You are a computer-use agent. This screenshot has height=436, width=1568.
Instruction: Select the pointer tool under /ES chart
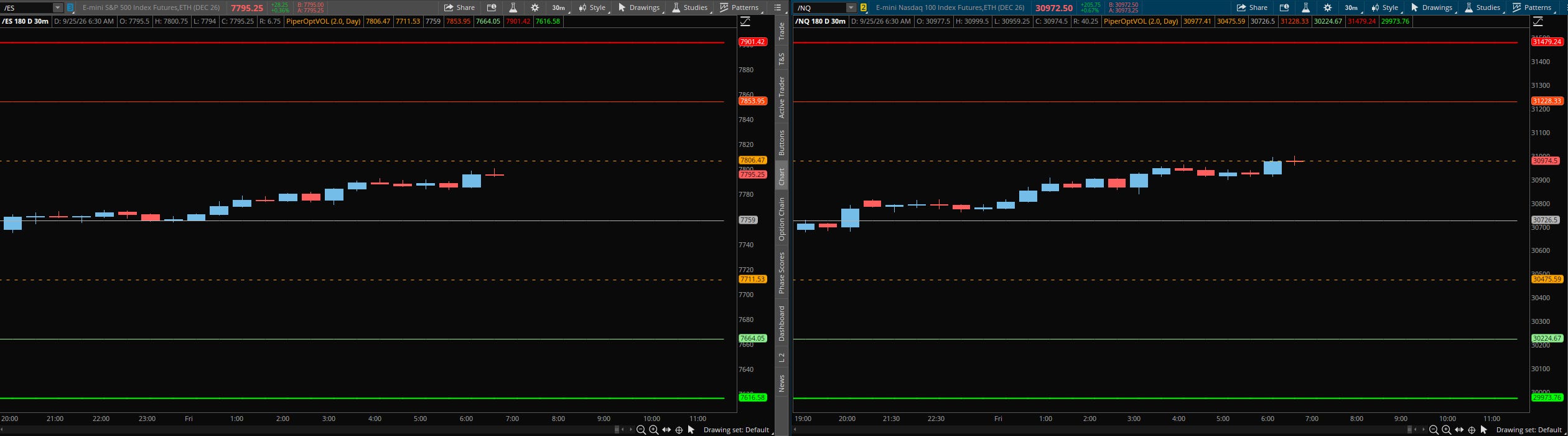point(691,430)
